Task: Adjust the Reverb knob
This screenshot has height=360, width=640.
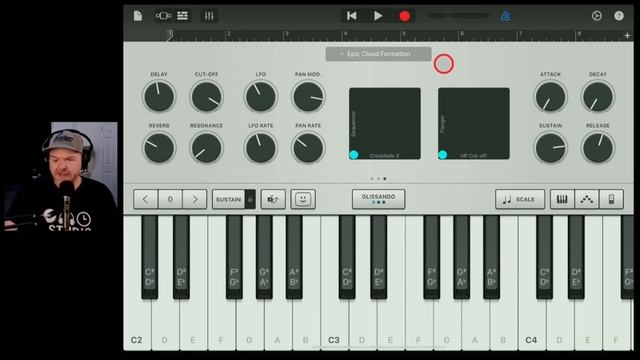Action: click(159, 148)
